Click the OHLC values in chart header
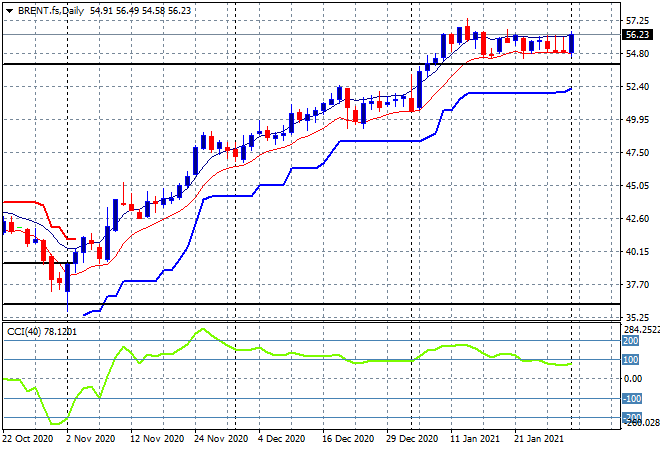 (x=128, y=9)
